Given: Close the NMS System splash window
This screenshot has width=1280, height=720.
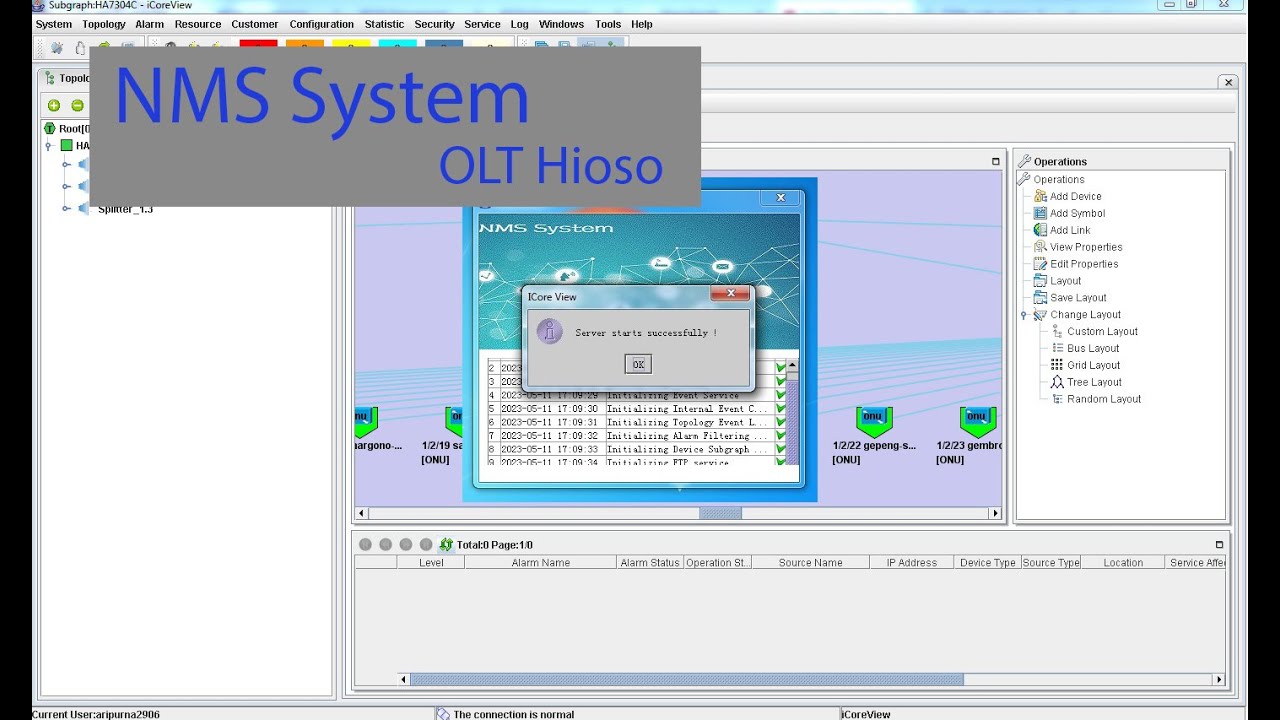Looking at the screenshot, I should (781, 198).
